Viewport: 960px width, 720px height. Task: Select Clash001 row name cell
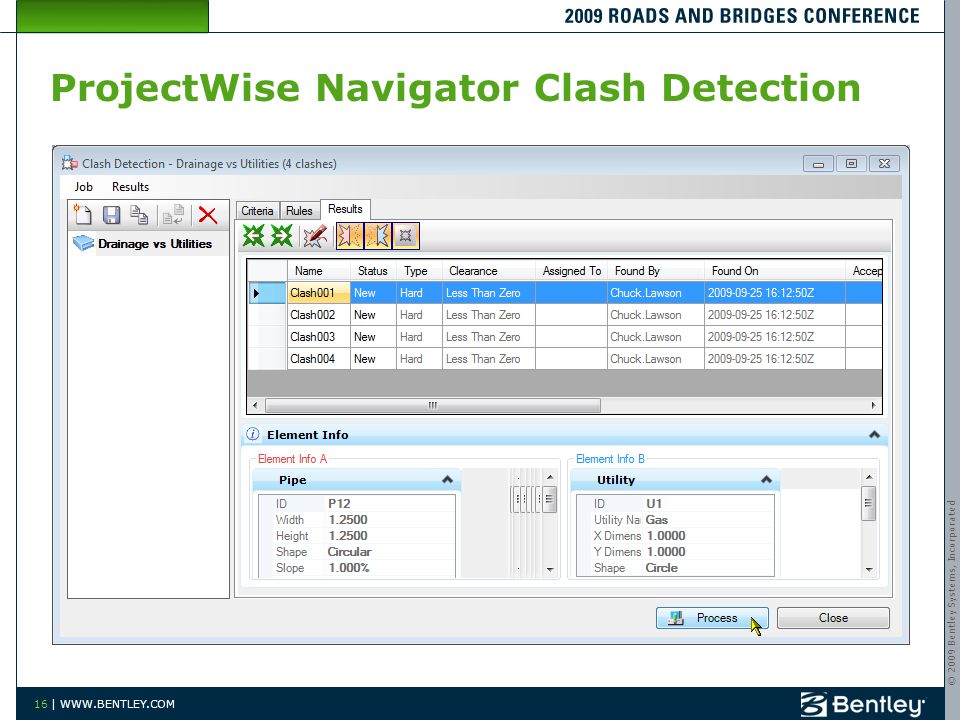click(x=318, y=293)
